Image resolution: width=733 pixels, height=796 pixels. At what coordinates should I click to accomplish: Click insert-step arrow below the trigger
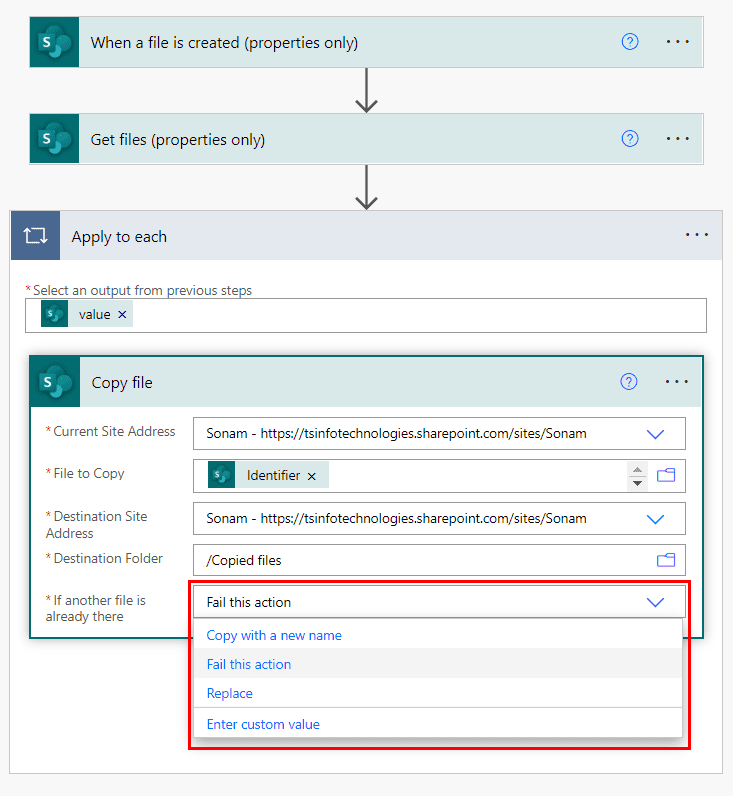tap(366, 90)
